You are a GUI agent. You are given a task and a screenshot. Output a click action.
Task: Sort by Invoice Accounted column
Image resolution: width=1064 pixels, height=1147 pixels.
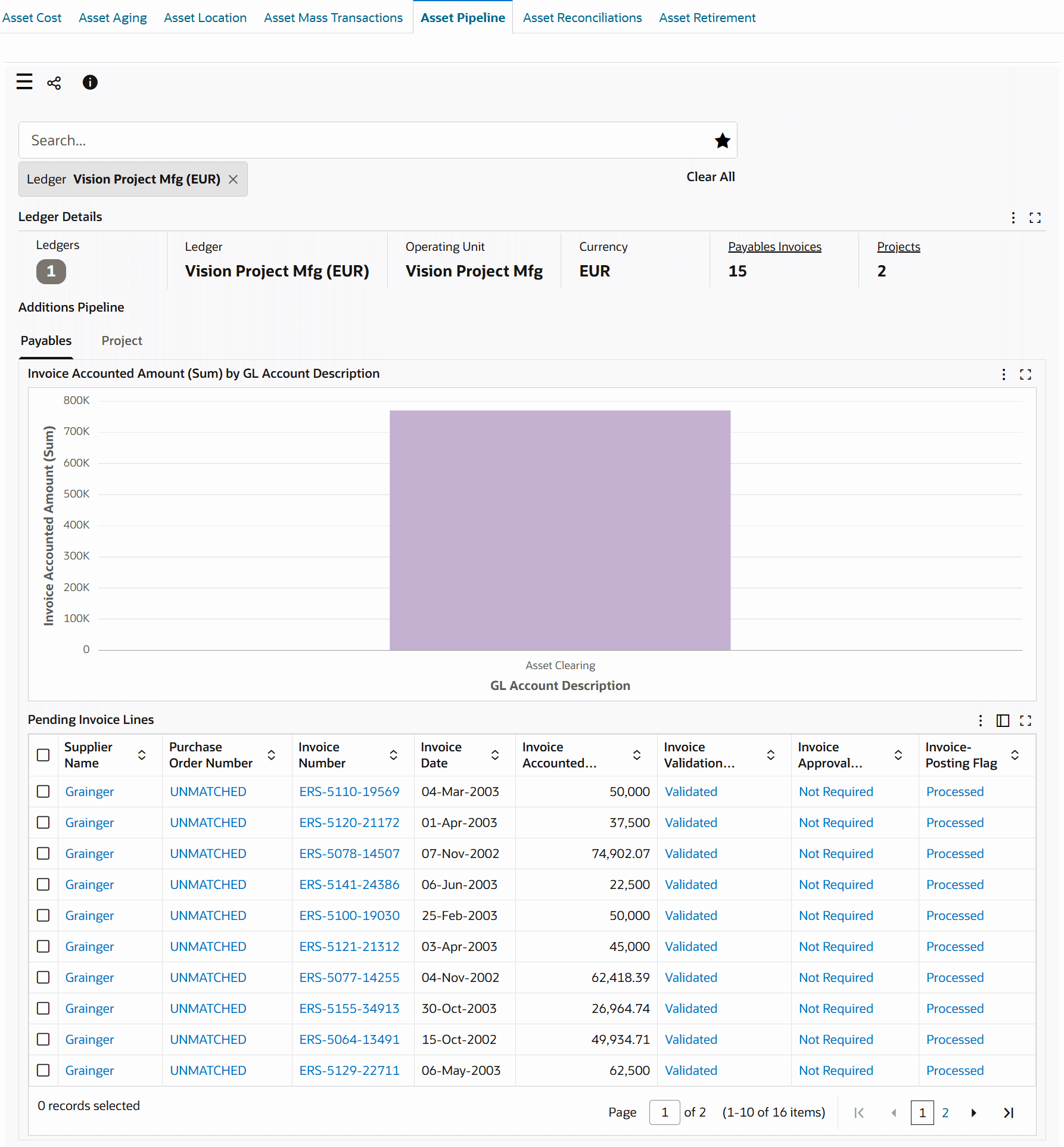(637, 755)
